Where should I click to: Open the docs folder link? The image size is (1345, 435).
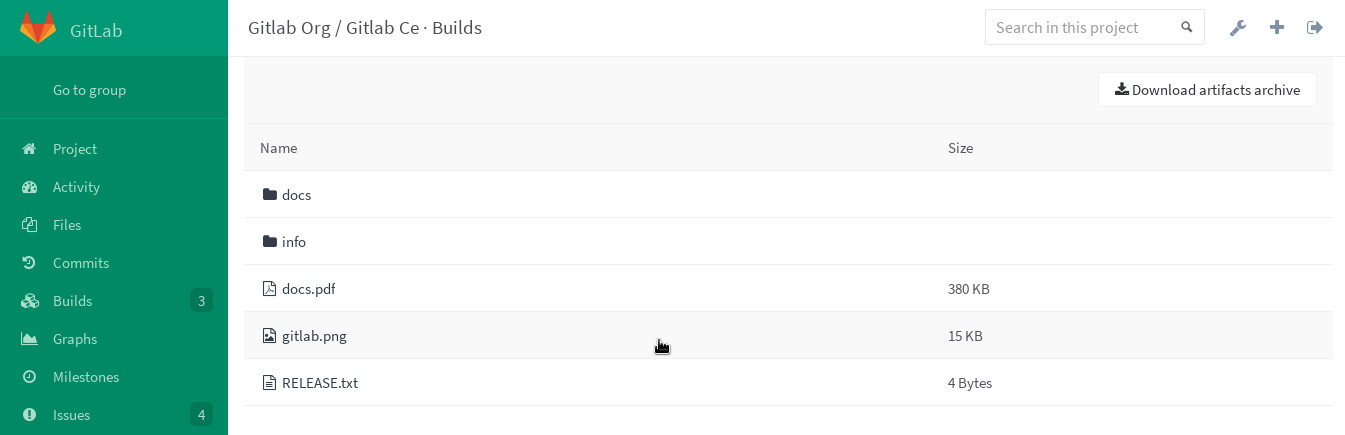click(297, 195)
